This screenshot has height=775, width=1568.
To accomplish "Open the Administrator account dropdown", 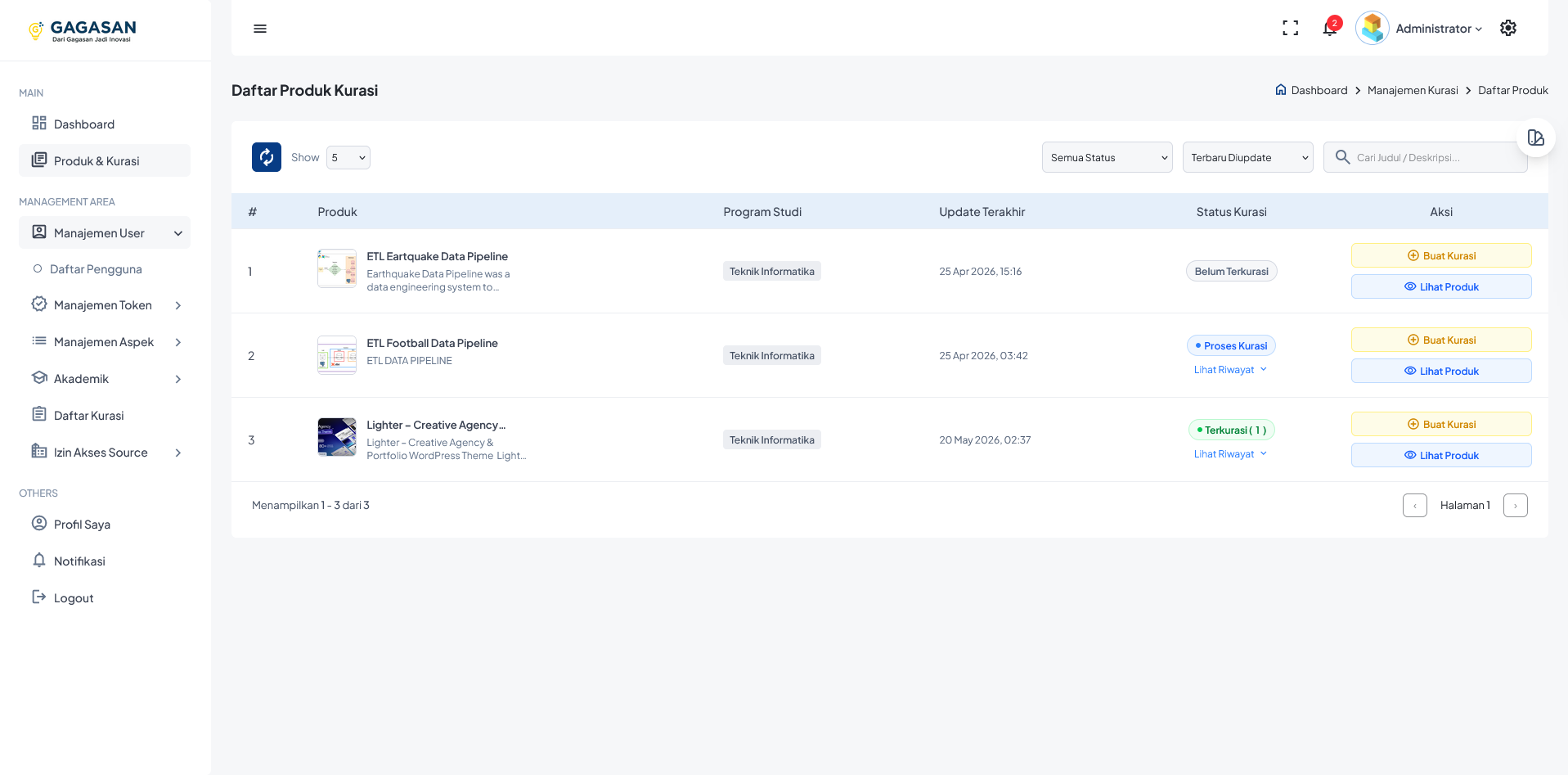I will [1439, 29].
